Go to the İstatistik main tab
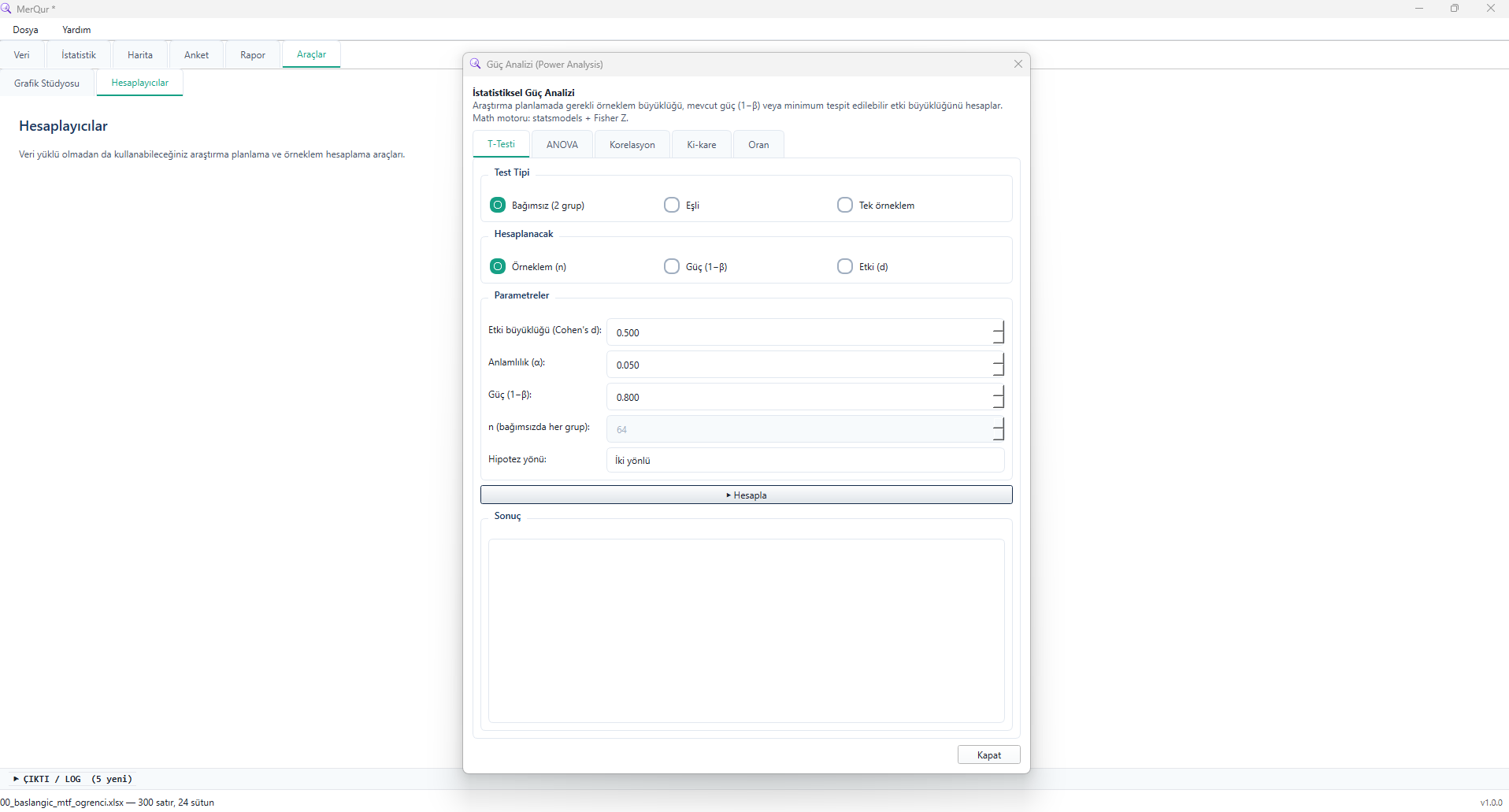 [x=79, y=54]
